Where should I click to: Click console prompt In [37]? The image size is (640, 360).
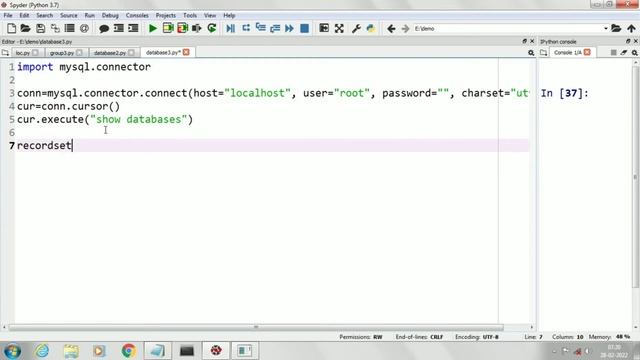tap(564, 93)
